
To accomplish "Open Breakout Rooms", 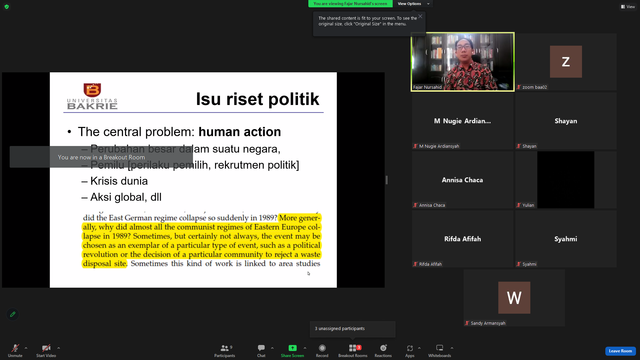I will coord(353,350).
